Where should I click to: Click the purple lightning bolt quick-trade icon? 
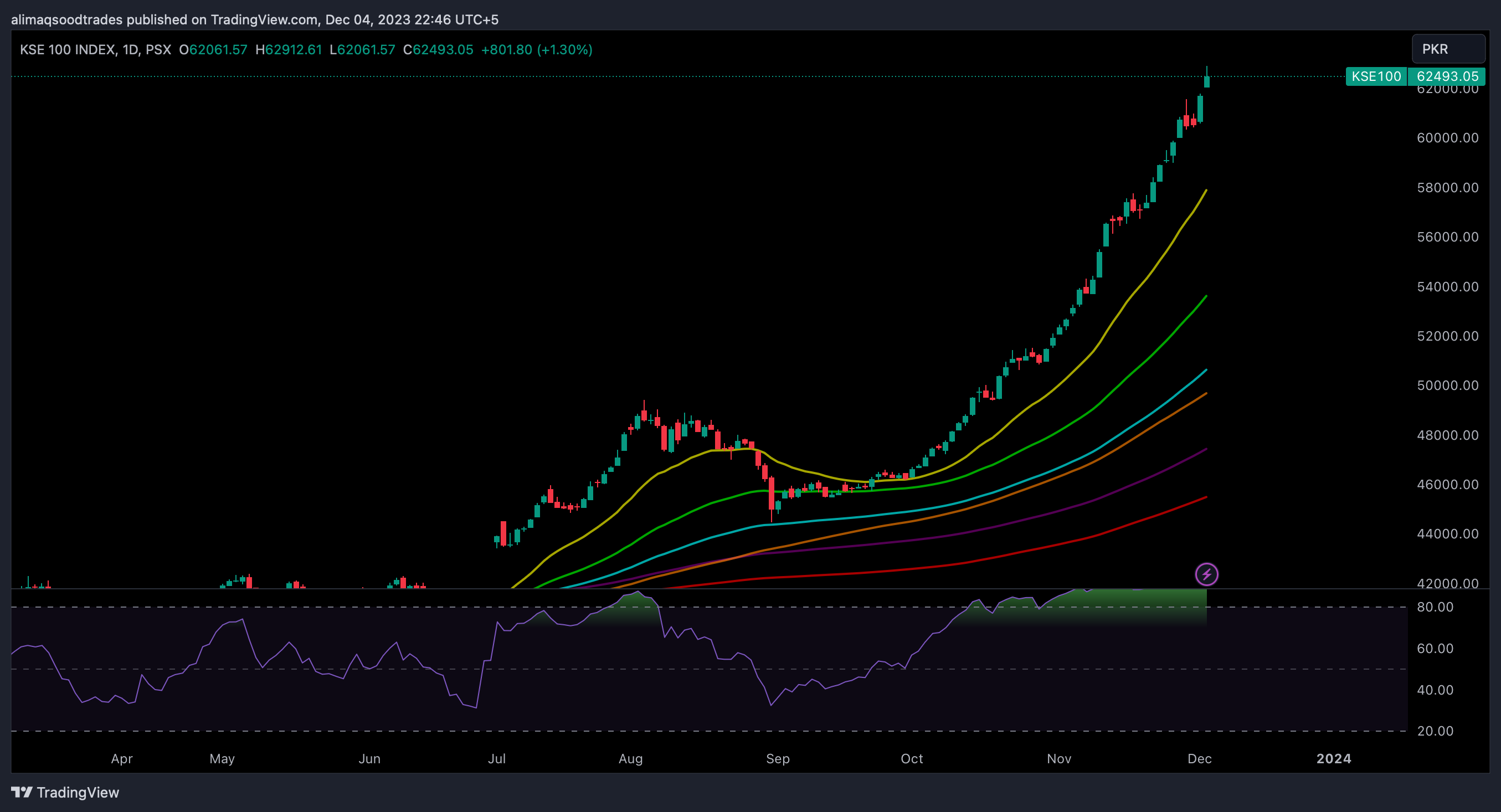tap(1208, 574)
